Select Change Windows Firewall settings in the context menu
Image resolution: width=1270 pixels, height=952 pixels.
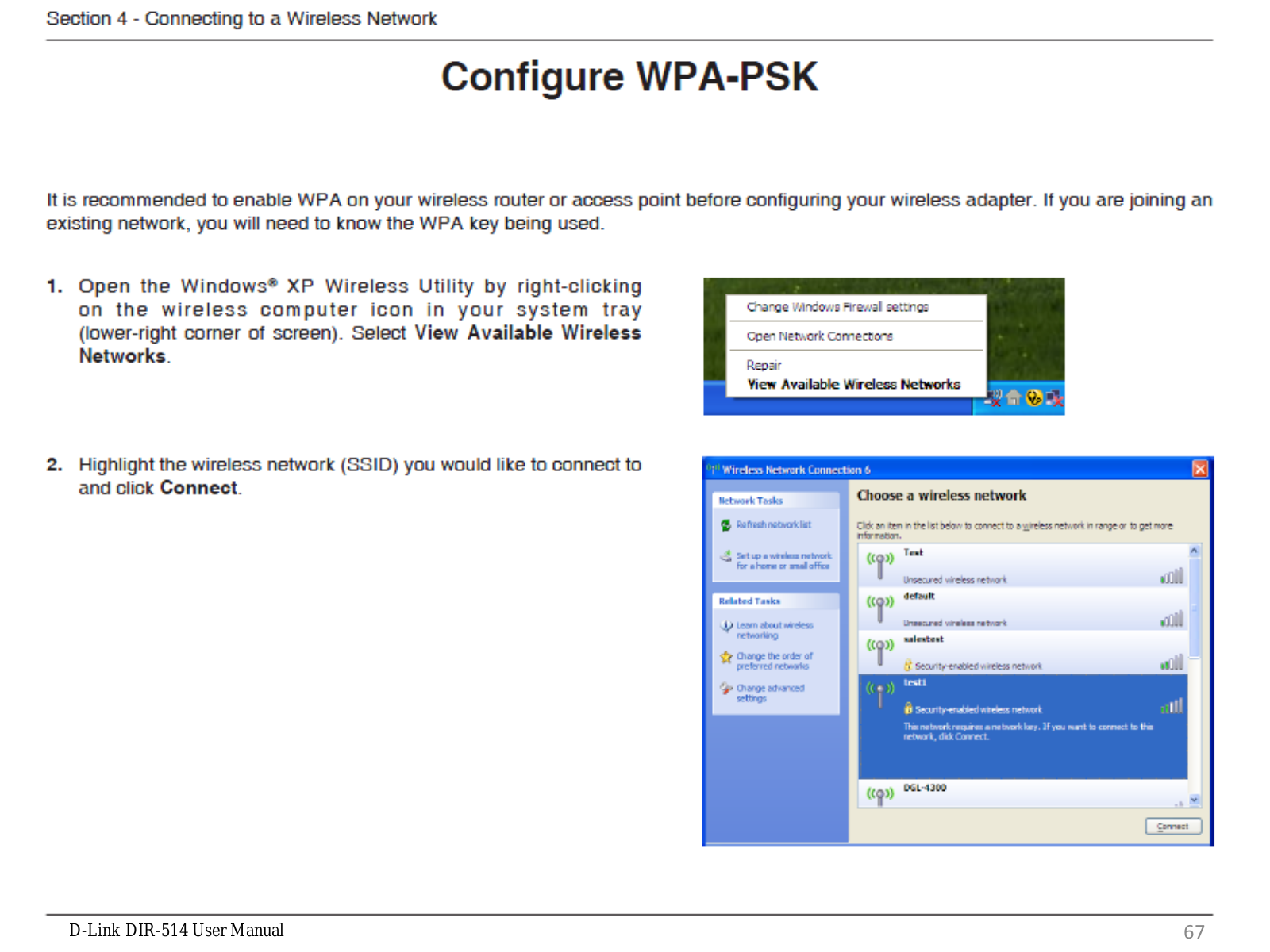point(837,307)
